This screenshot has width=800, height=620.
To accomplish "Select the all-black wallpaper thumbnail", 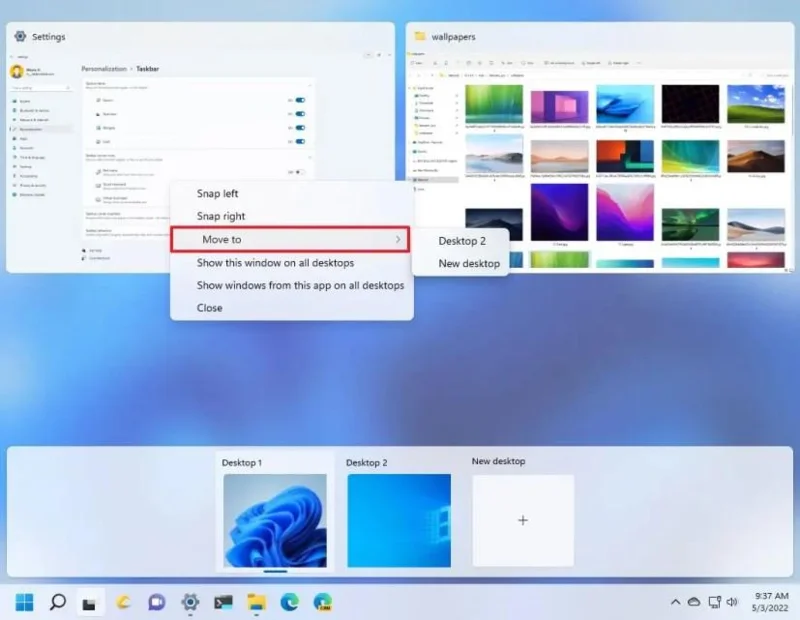I will pyautogui.click(x=690, y=104).
